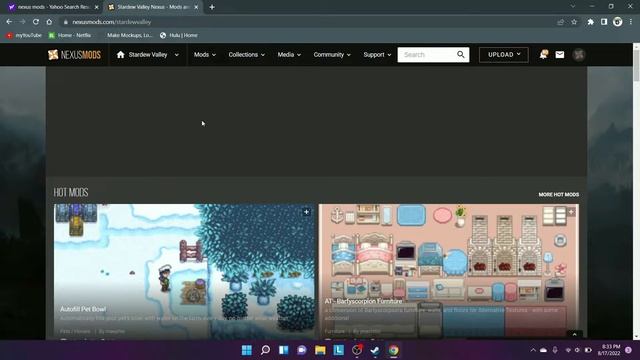Expand the Collections dropdown menu
Screen dimensions: 640x360
pyautogui.click(x=247, y=55)
